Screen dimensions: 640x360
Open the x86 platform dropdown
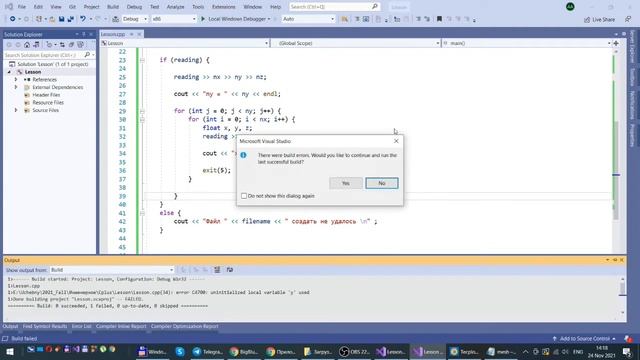173,19
